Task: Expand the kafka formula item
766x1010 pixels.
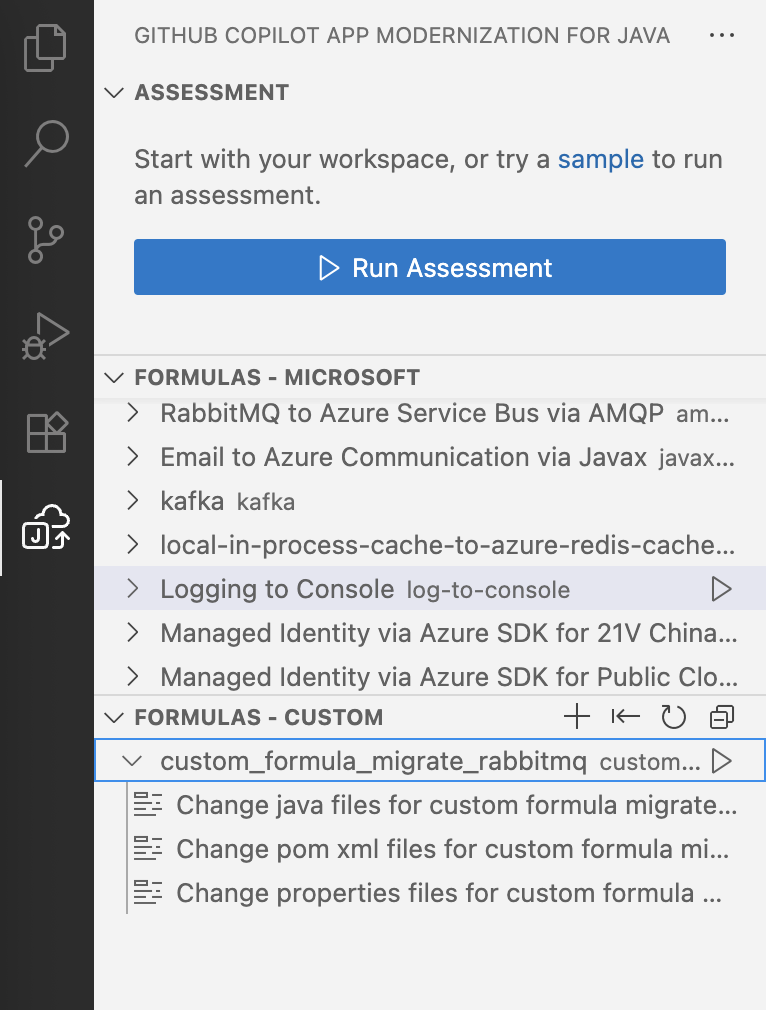Action: click(133, 501)
